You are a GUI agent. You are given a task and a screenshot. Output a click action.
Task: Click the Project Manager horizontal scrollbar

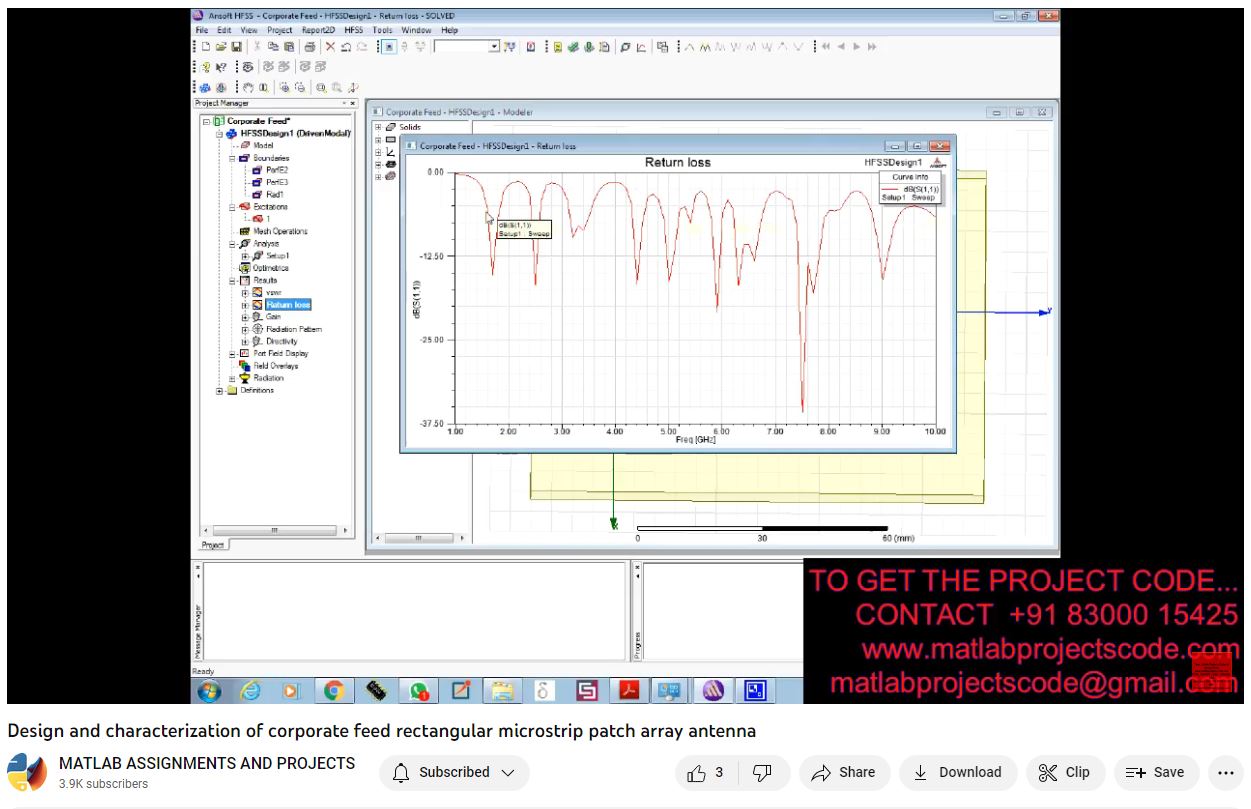coord(274,530)
